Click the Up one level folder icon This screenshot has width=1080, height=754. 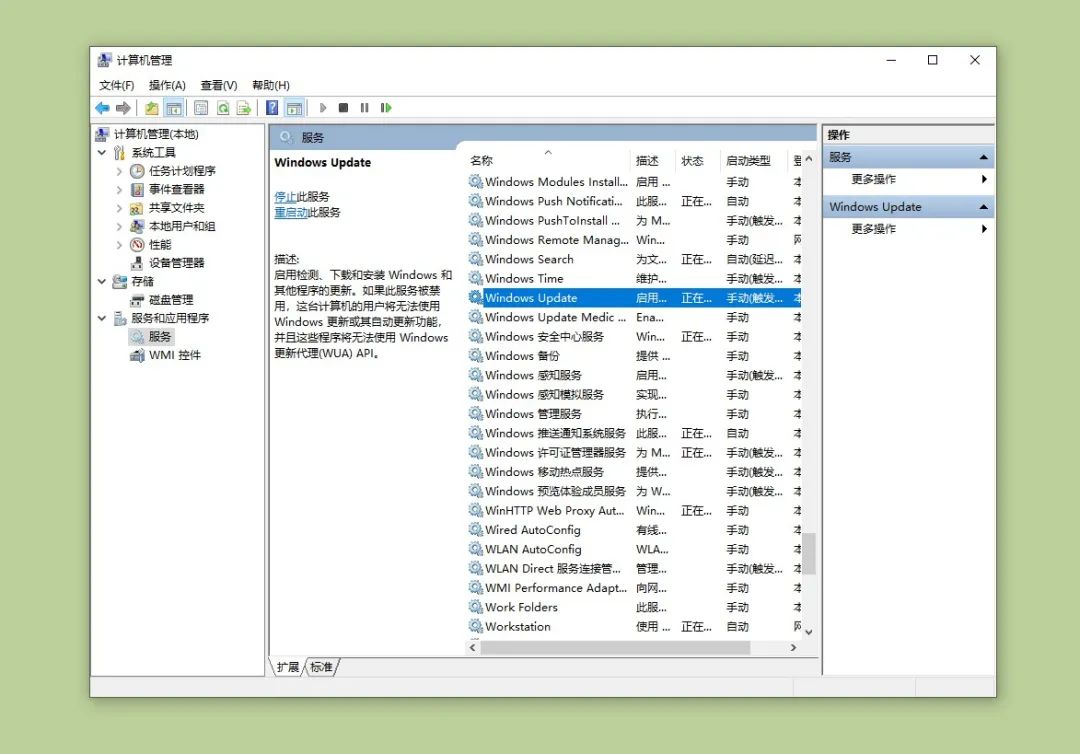click(152, 107)
